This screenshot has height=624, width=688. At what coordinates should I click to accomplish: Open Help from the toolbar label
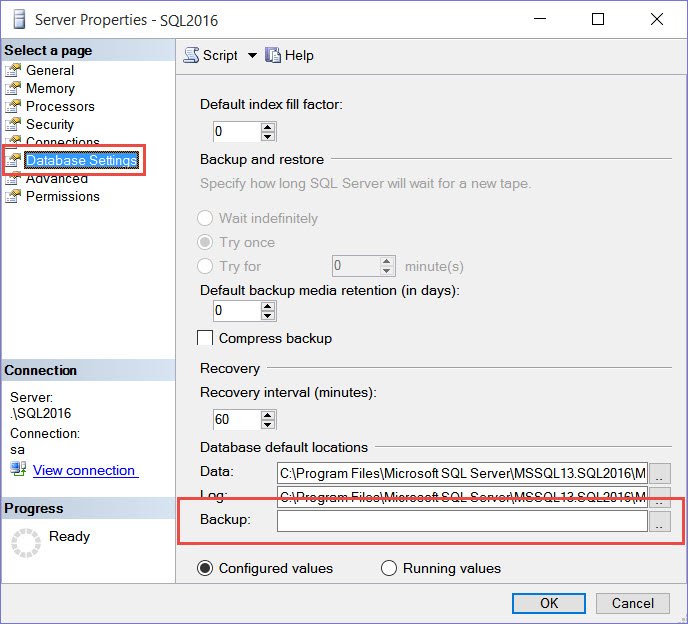299,55
